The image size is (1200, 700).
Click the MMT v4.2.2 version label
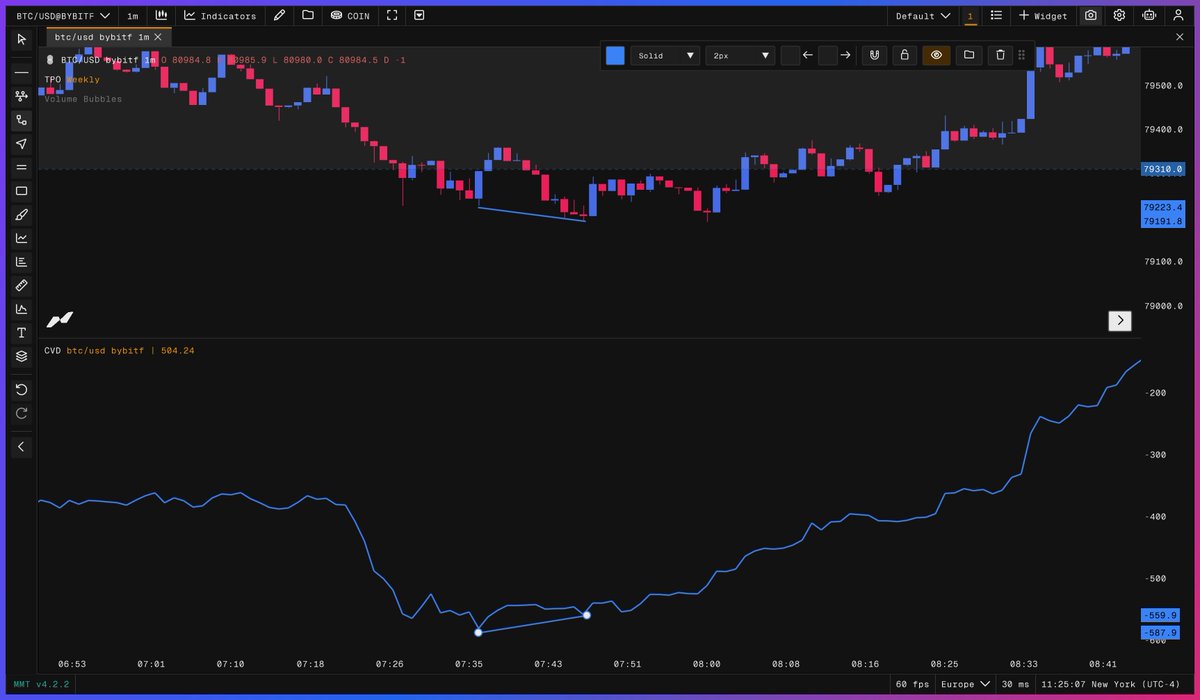pyautogui.click(x=40, y=684)
